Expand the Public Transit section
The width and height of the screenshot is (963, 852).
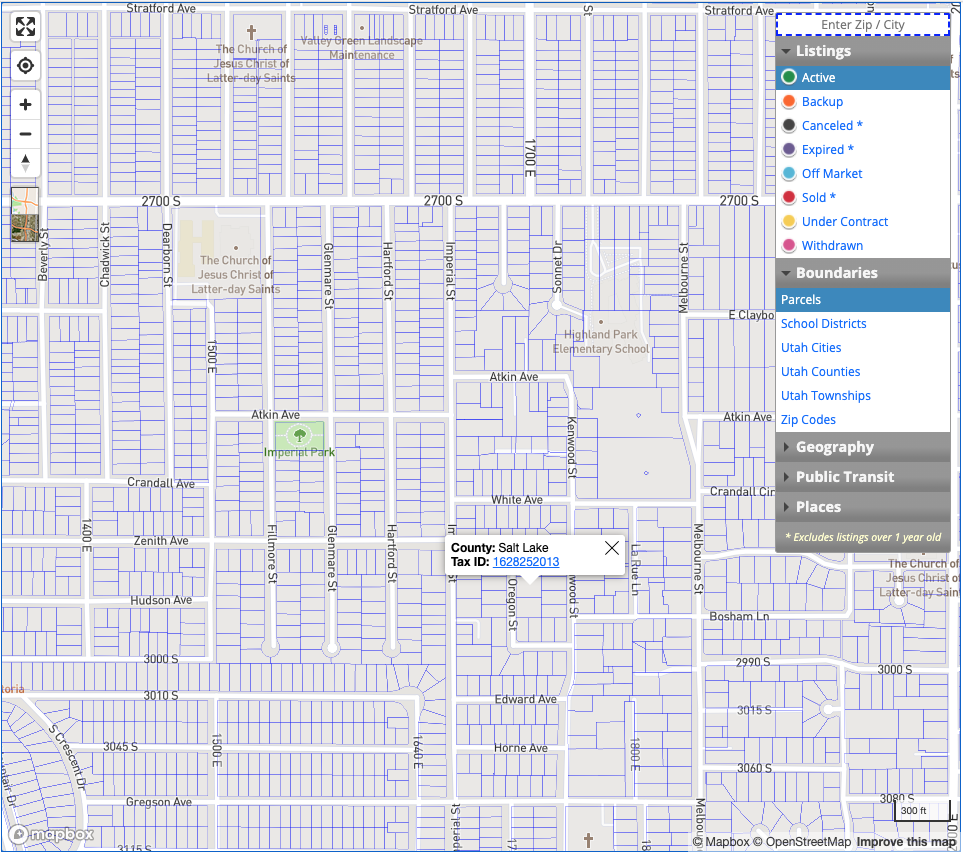tap(863, 477)
